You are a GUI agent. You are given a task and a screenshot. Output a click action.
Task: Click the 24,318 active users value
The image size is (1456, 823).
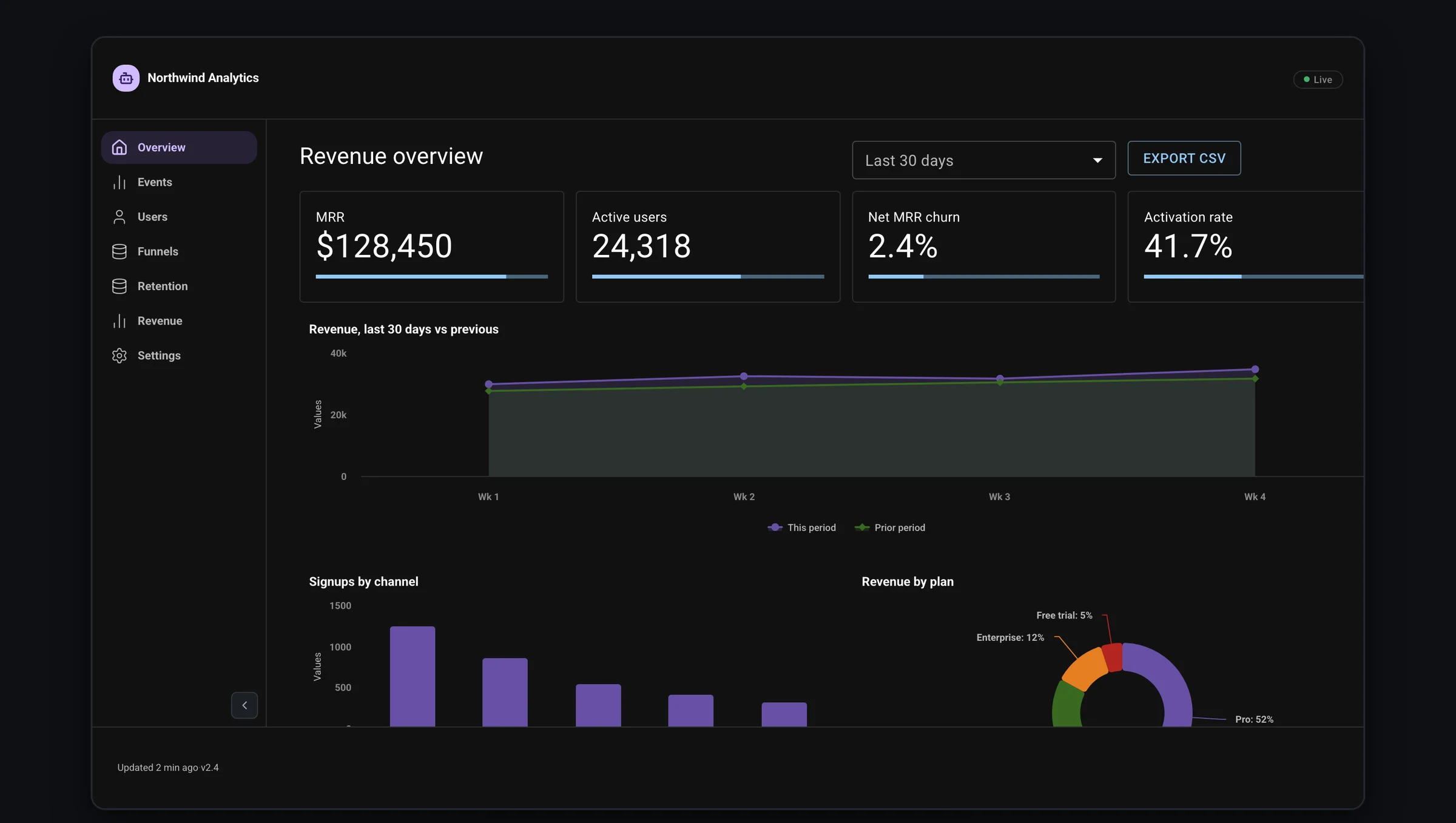(641, 246)
